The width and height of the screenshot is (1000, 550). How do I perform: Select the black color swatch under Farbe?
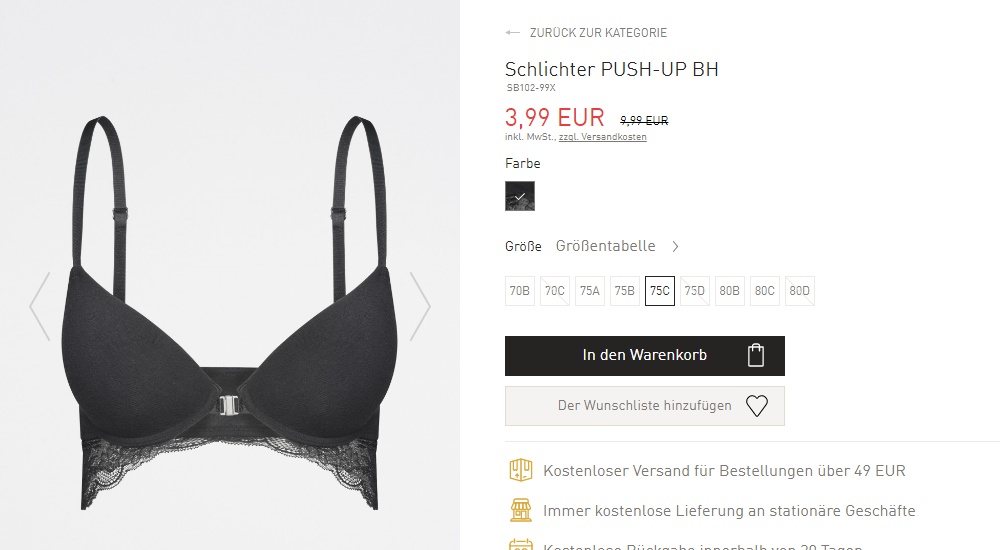coord(520,196)
